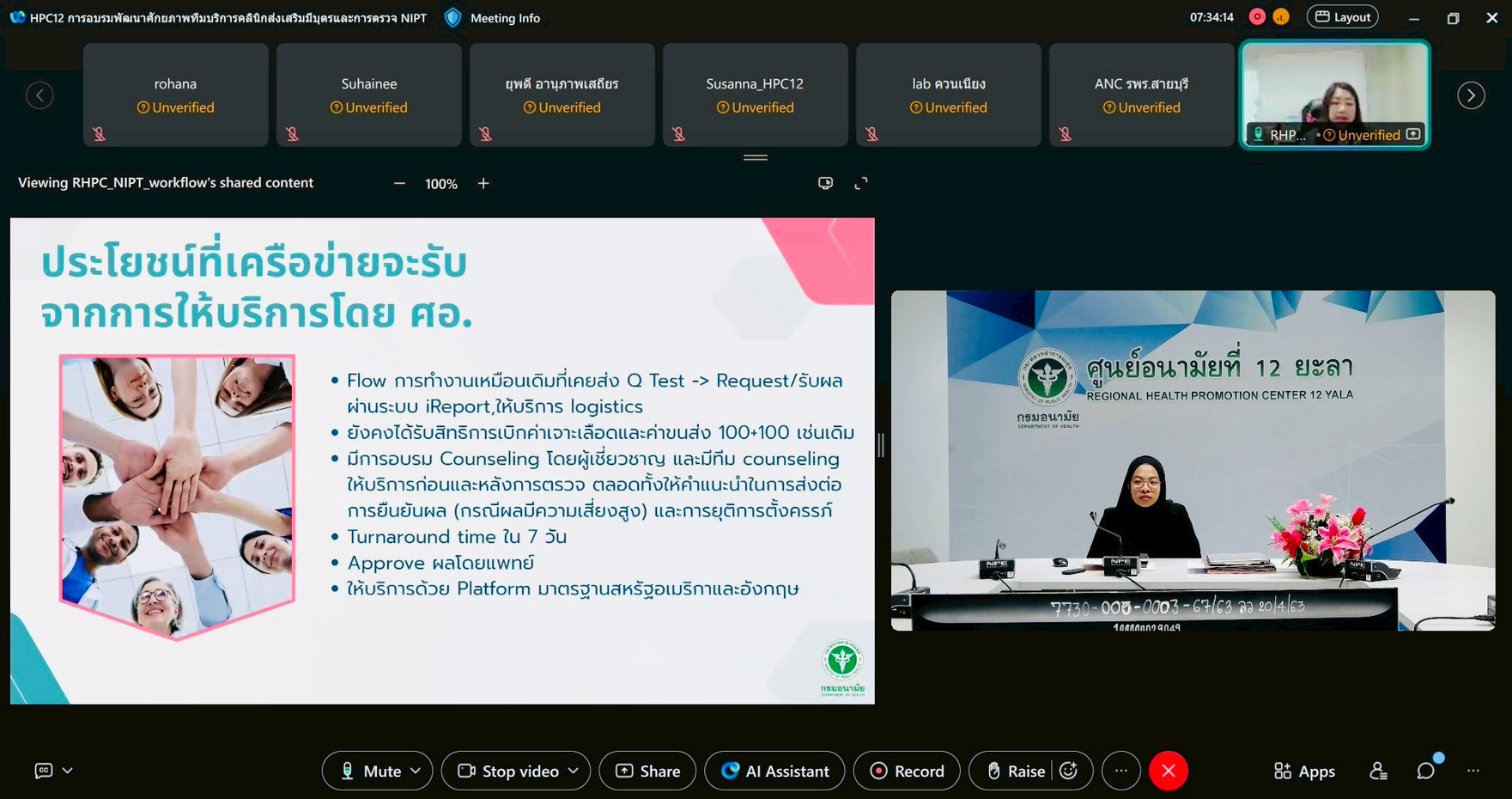
Task: Click the Share button
Action: click(x=647, y=771)
